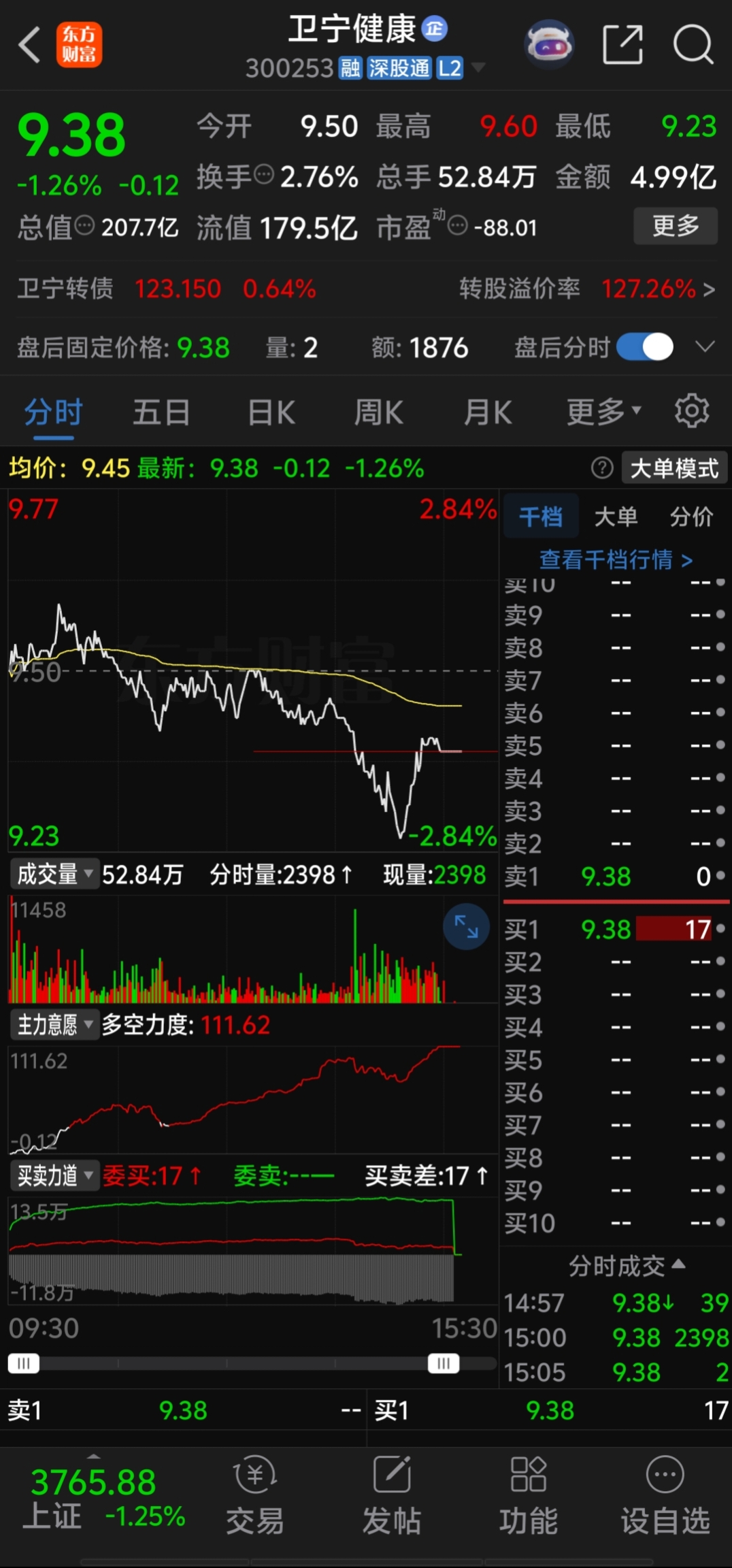Grab the right time range handle
This screenshot has height=1568, width=732.
tap(444, 1363)
